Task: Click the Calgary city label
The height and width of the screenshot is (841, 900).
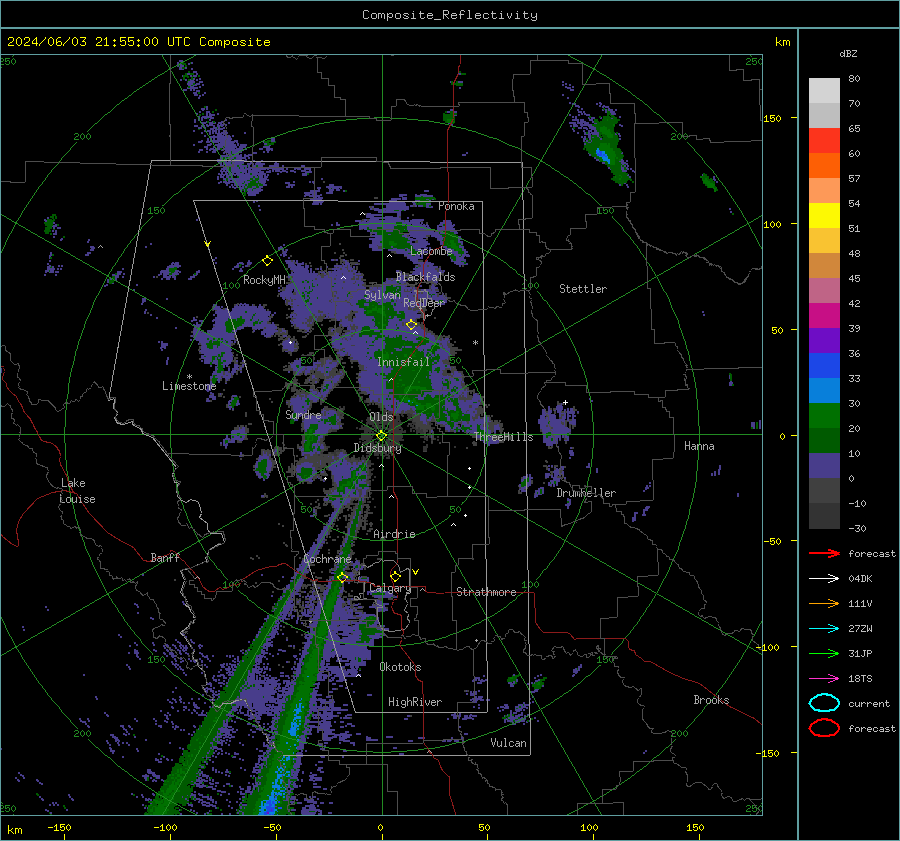Action: point(390,588)
